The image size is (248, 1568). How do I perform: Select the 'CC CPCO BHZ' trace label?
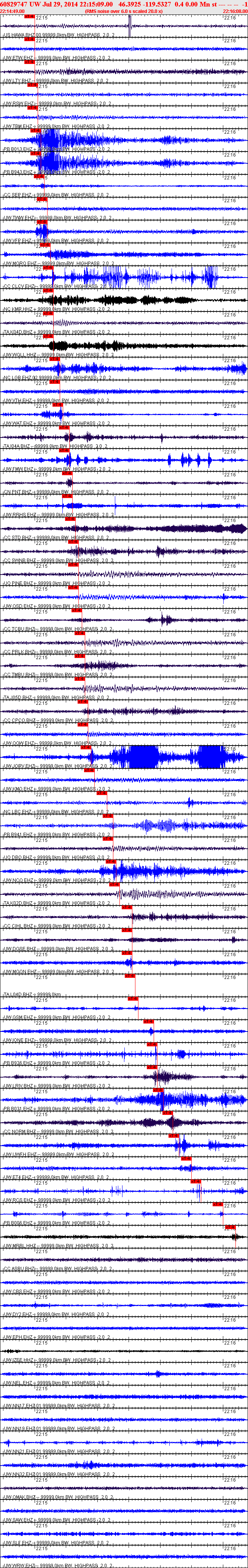point(19,720)
